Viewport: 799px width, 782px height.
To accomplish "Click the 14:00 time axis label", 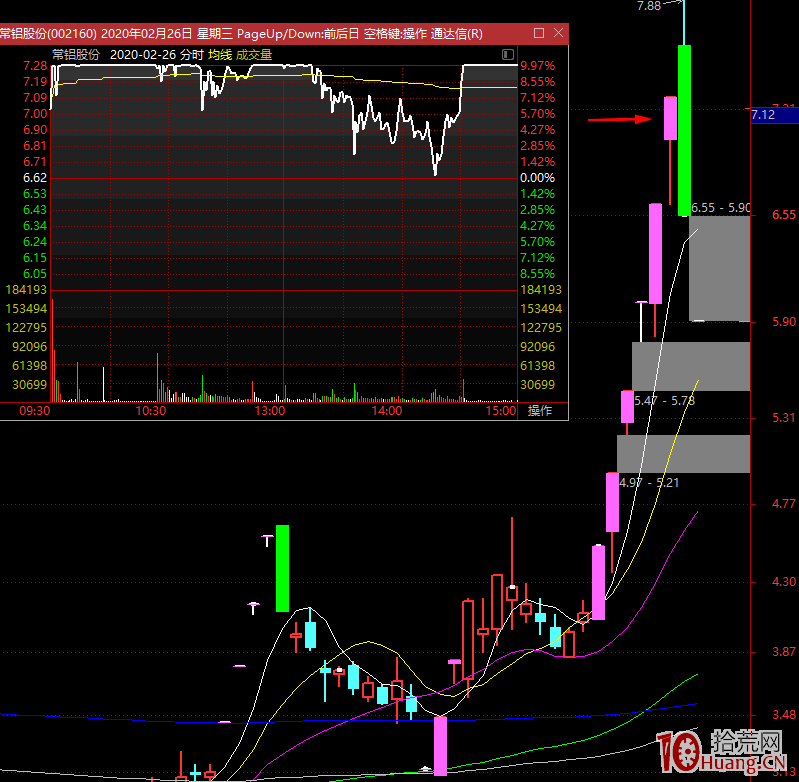I will [387, 411].
